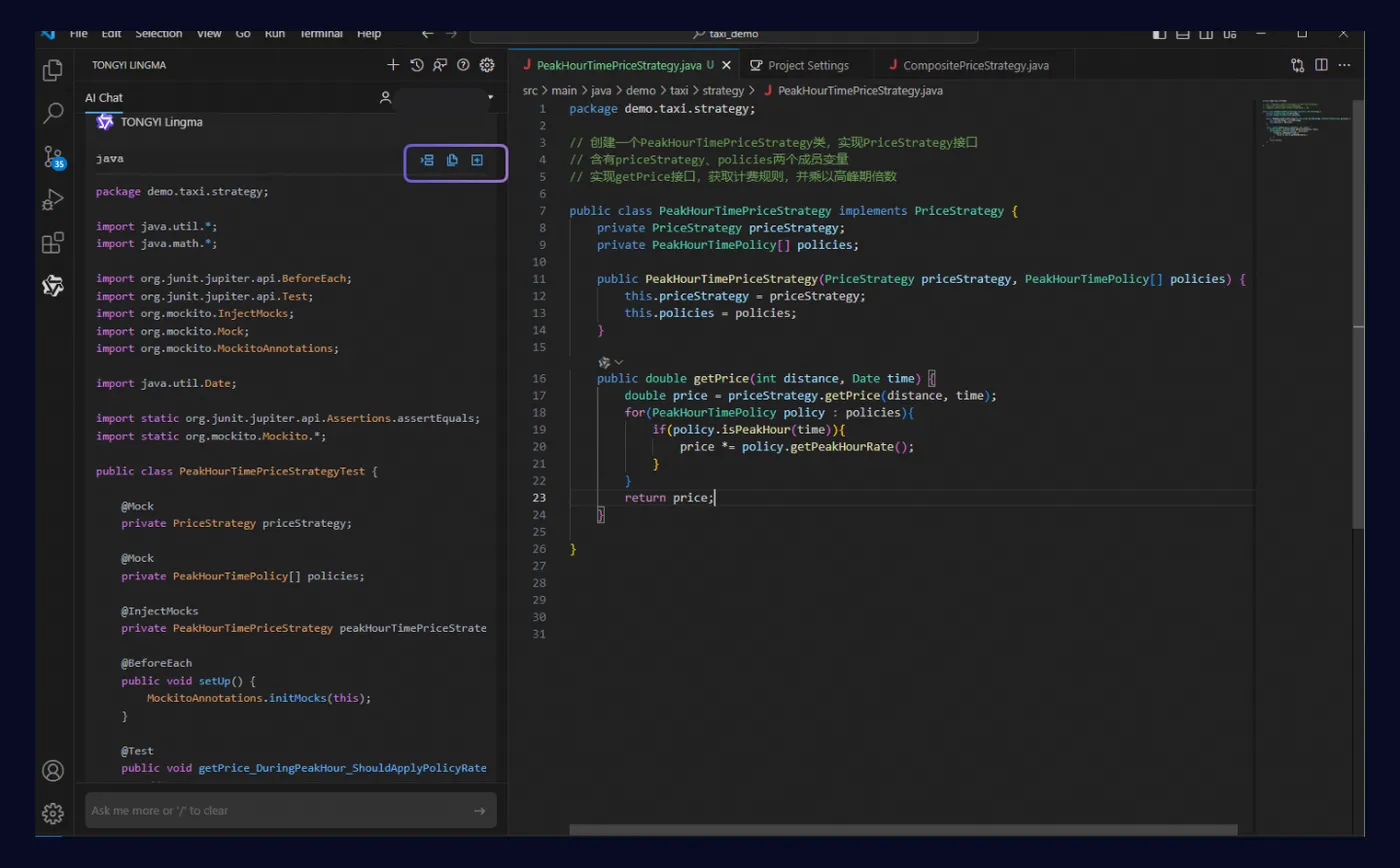The image size is (1400, 868).
Task: Toggle the bottom panel layout button
Action: [1183, 34]
